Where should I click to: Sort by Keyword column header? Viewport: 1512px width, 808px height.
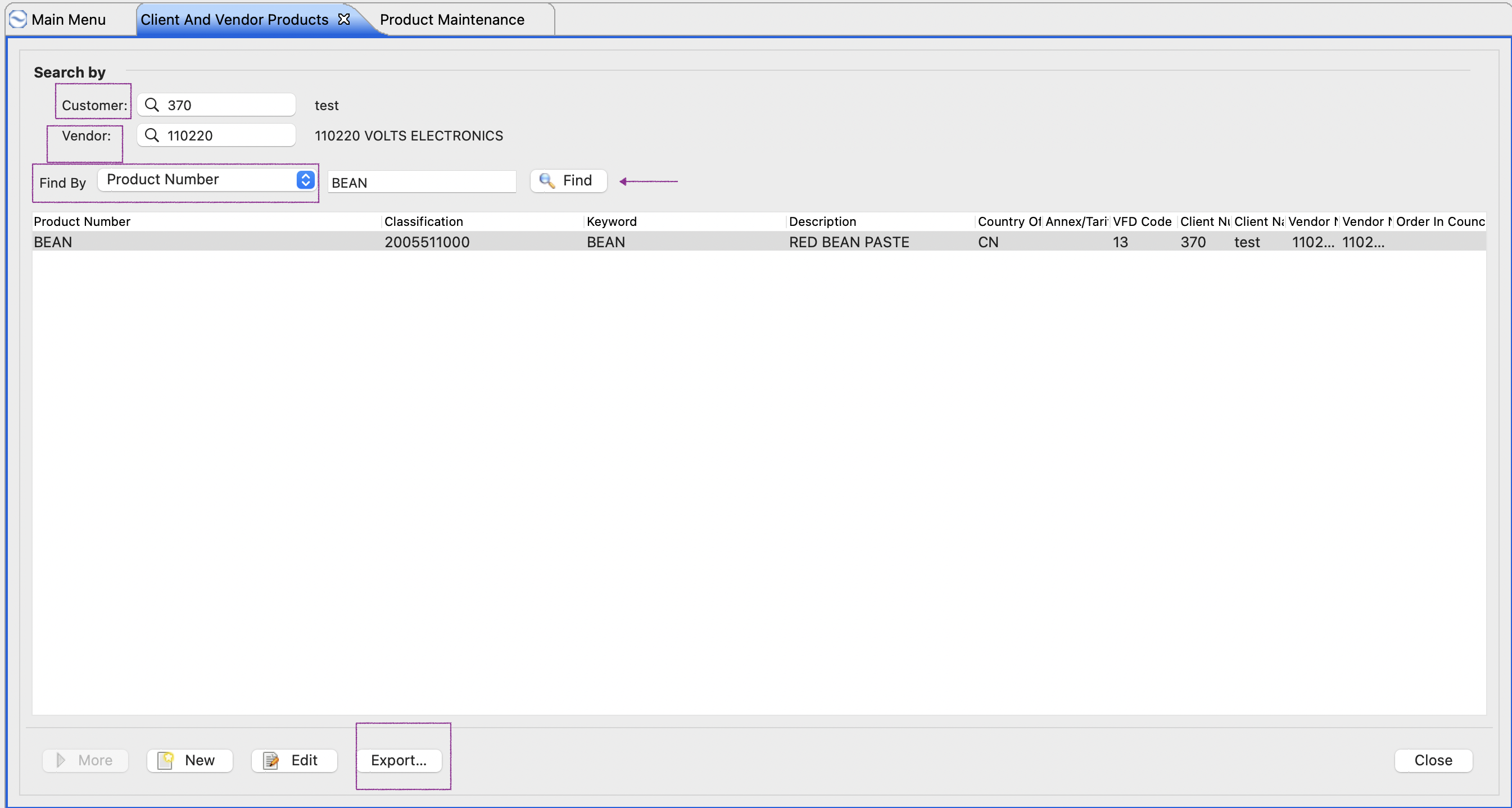[x=685, y=221]
